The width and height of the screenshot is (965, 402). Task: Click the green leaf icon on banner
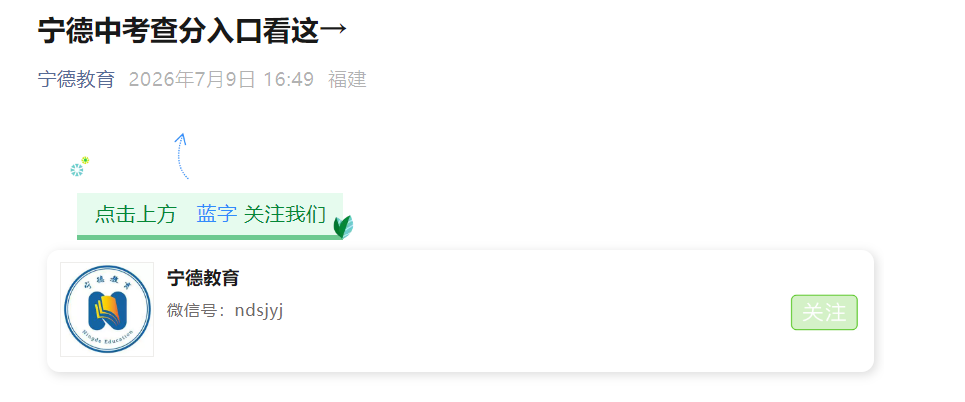coord(343,227)
